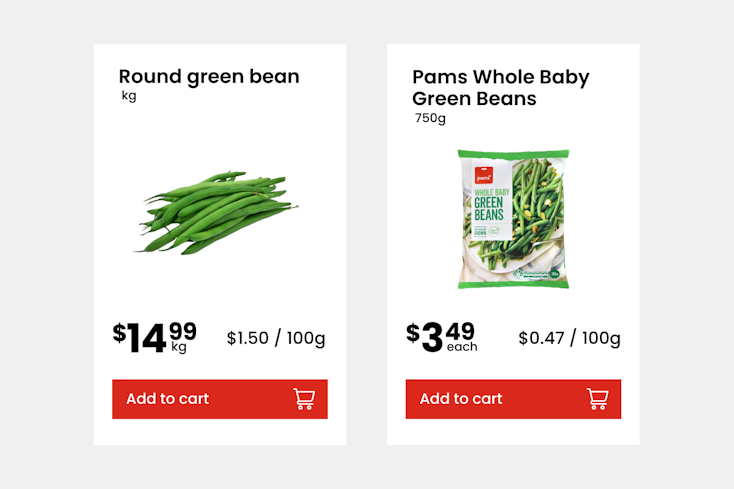Add Round green bean to cart
734x489 pixels.
point(219,399)
